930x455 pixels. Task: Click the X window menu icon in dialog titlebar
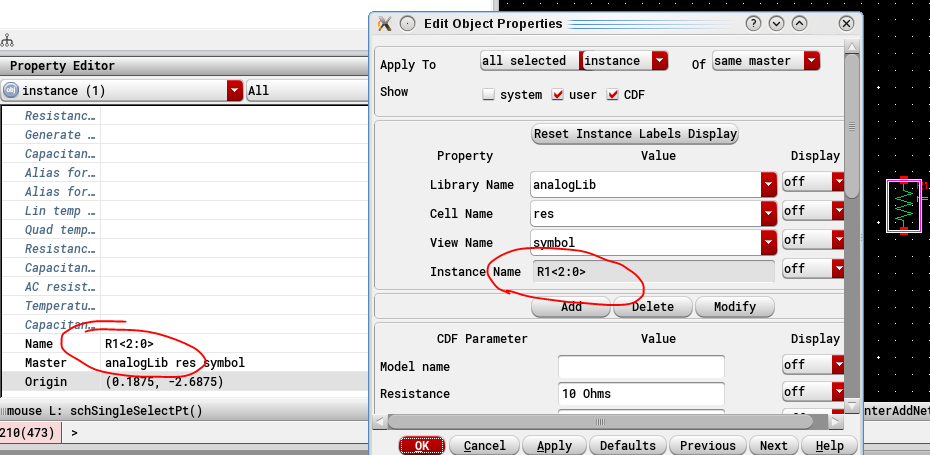click(x=385, y=23)
